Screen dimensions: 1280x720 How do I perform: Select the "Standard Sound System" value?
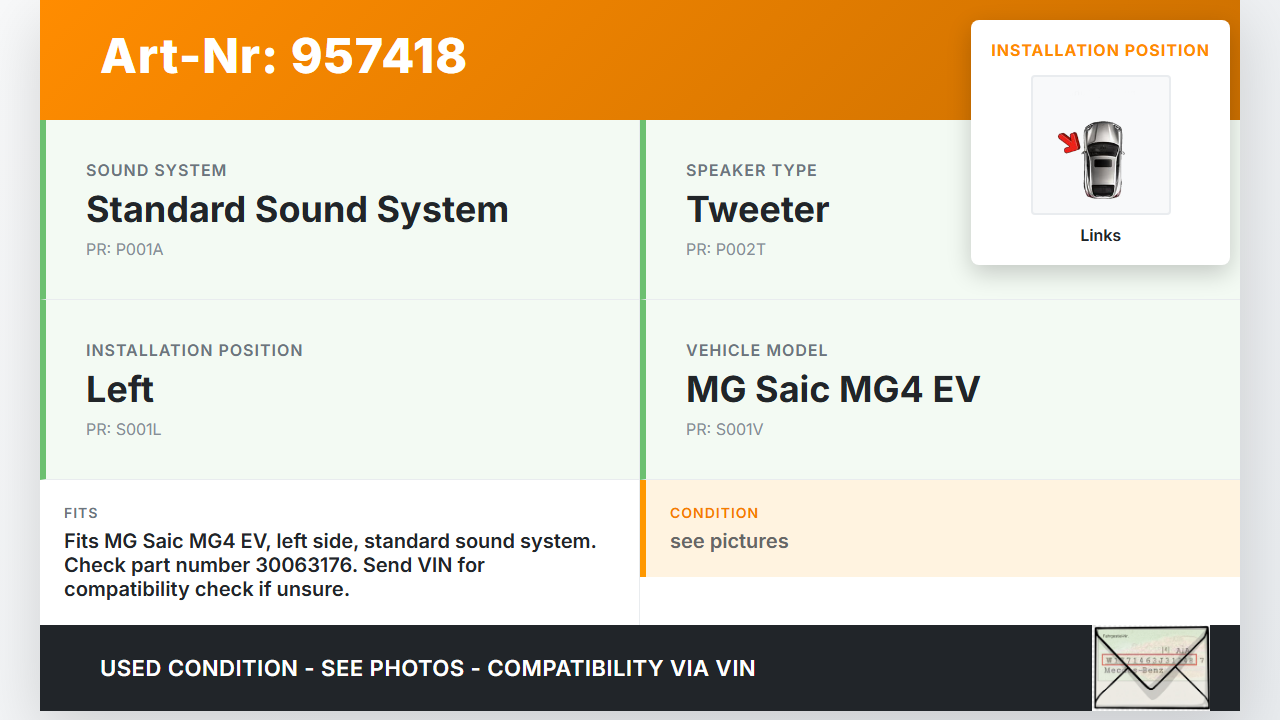(x=297, y=210)
